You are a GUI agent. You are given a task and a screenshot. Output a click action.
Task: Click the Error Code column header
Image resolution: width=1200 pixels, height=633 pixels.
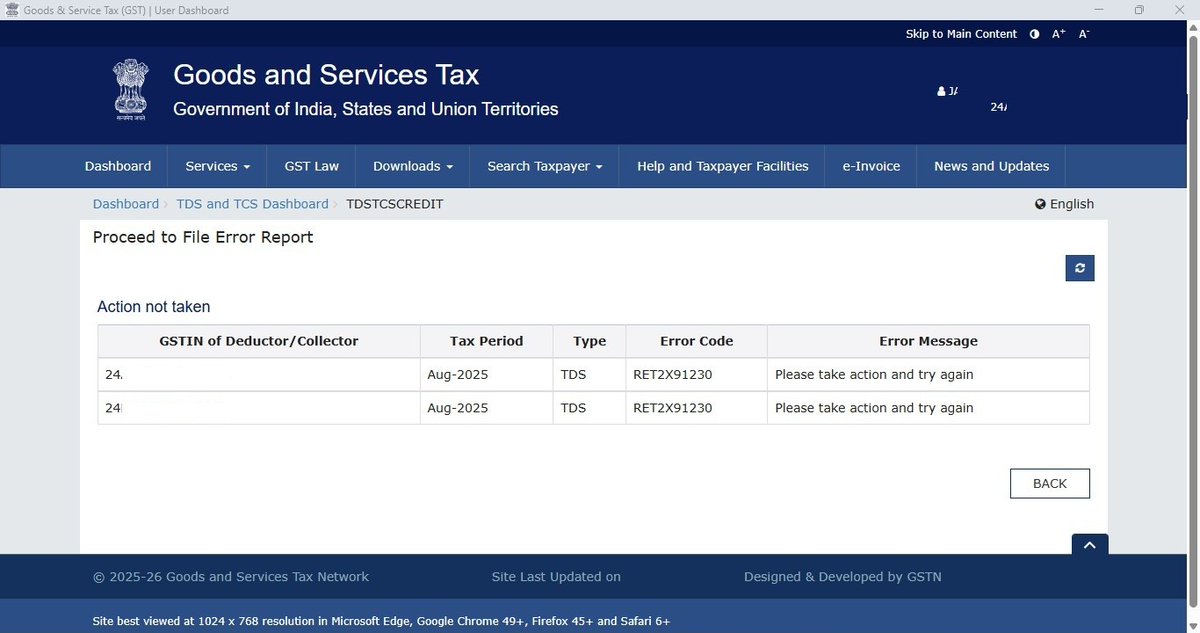(697, 341)
